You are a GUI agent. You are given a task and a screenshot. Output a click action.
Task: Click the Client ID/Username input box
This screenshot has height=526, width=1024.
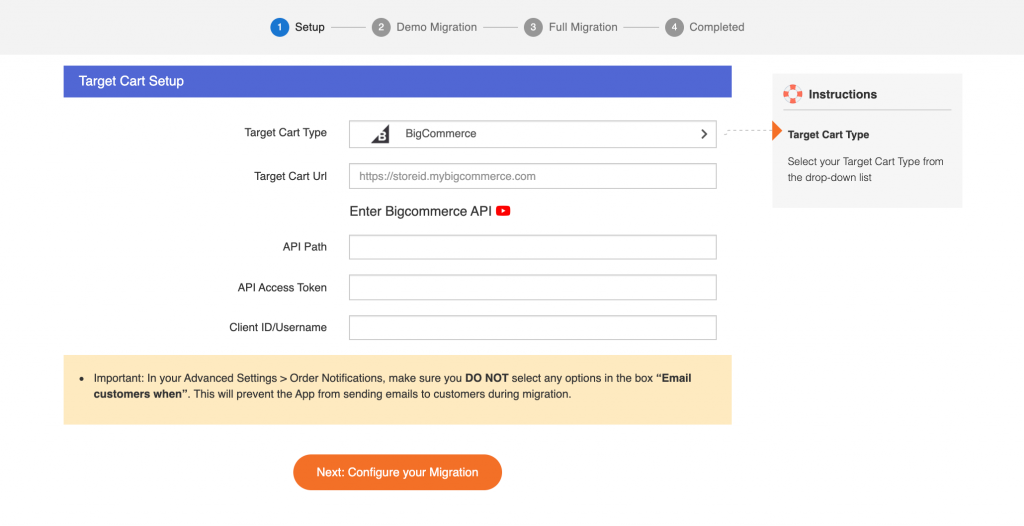[532, 328]
